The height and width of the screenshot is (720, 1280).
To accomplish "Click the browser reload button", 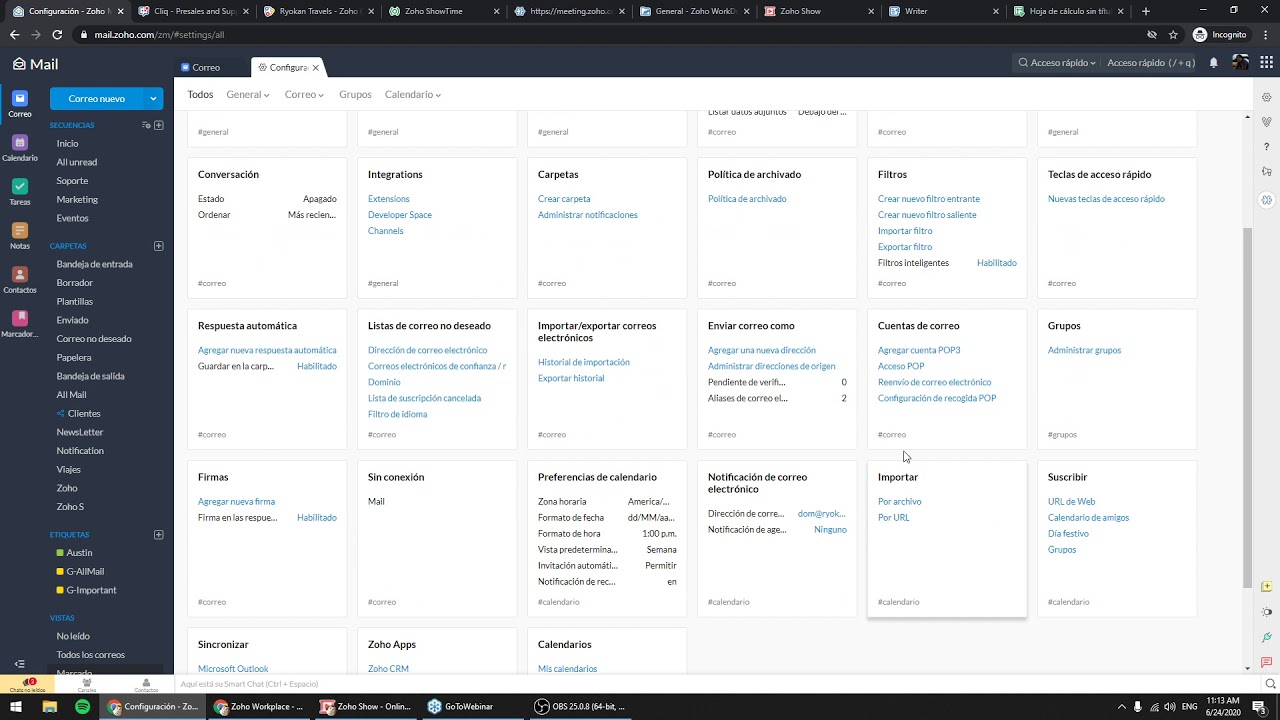I will (x=57, y=34).
